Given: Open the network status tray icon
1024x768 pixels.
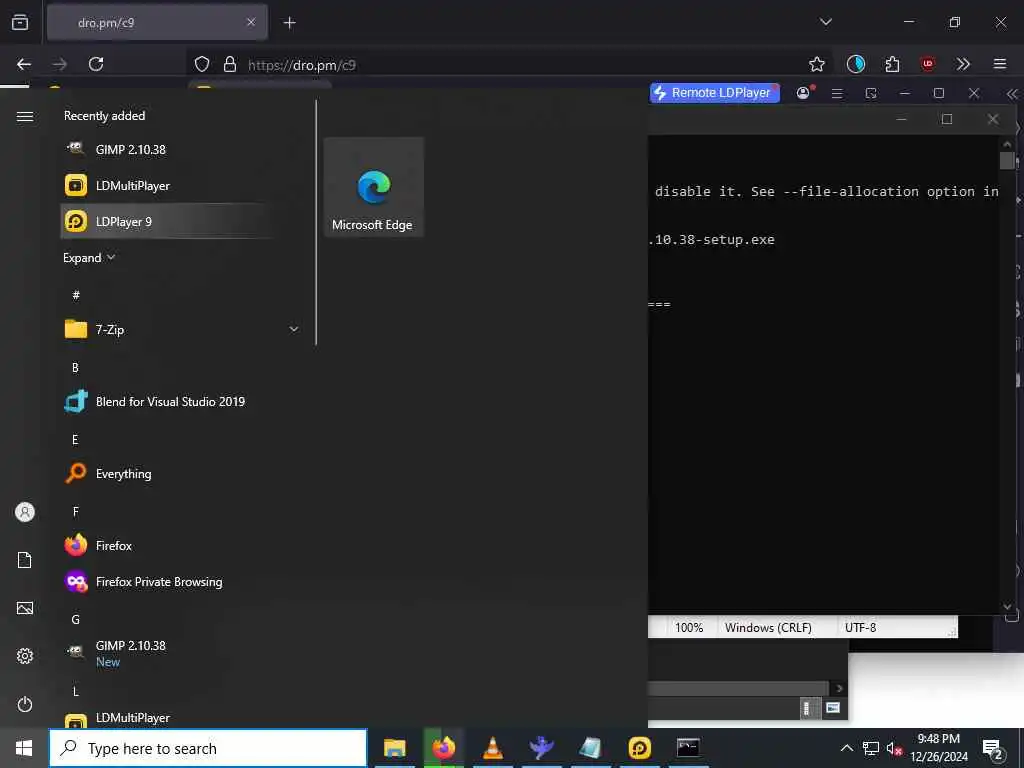Looking at the screenshot, I should point(871,748).
